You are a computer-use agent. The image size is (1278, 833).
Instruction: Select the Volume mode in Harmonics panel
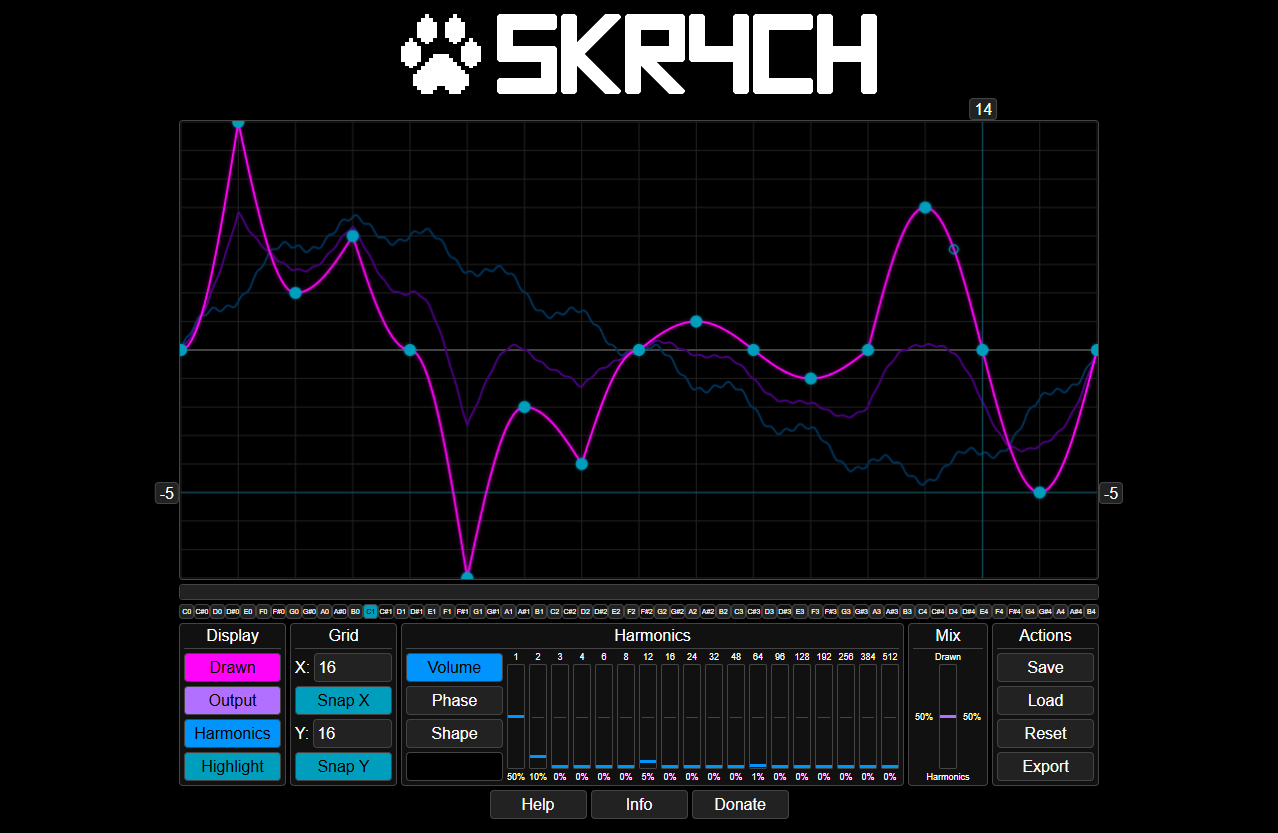click(x=454, y=667)
